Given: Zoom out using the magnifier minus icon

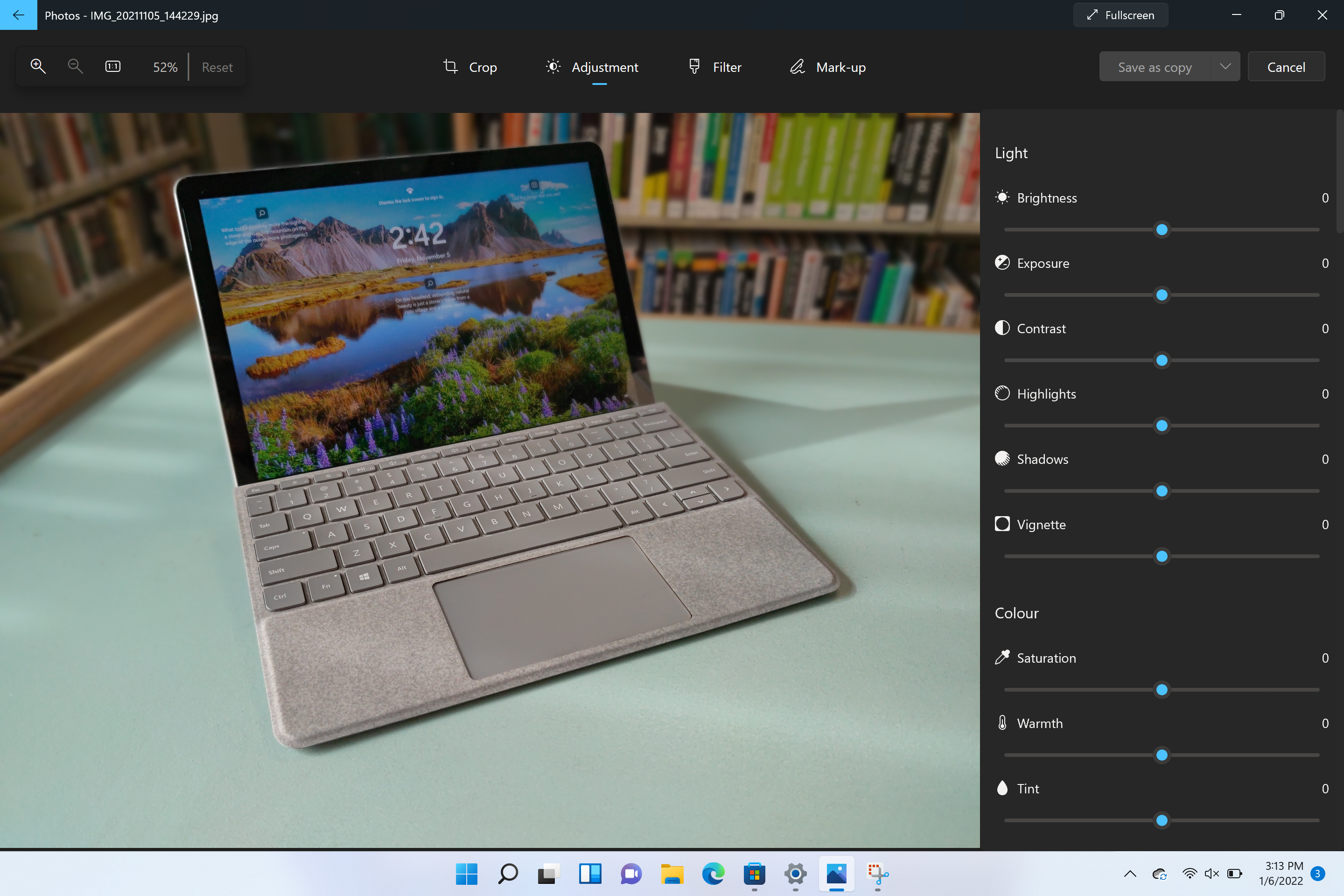Looking at the screenshot, I should click(75, 66).
